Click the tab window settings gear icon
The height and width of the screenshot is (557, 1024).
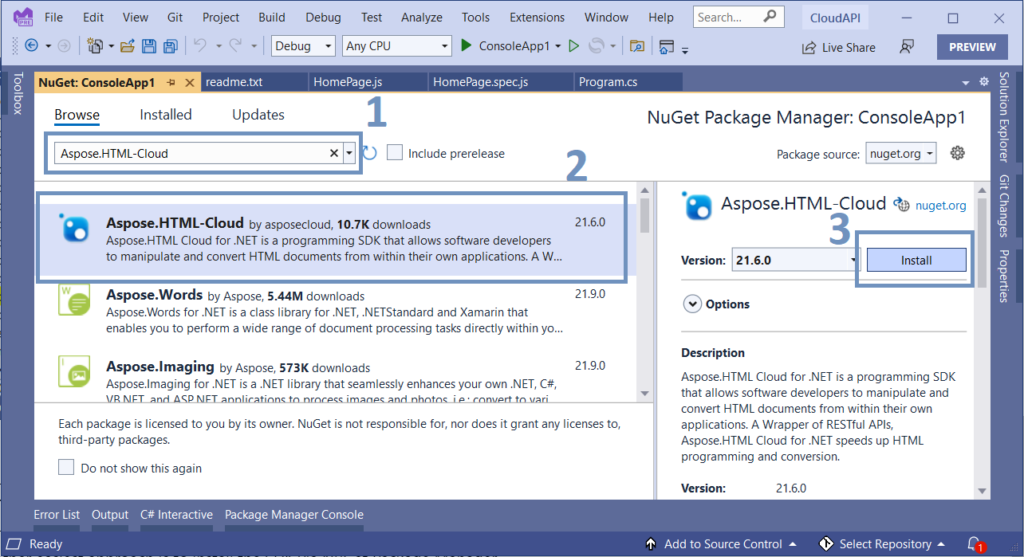click(x=984, y=82)
